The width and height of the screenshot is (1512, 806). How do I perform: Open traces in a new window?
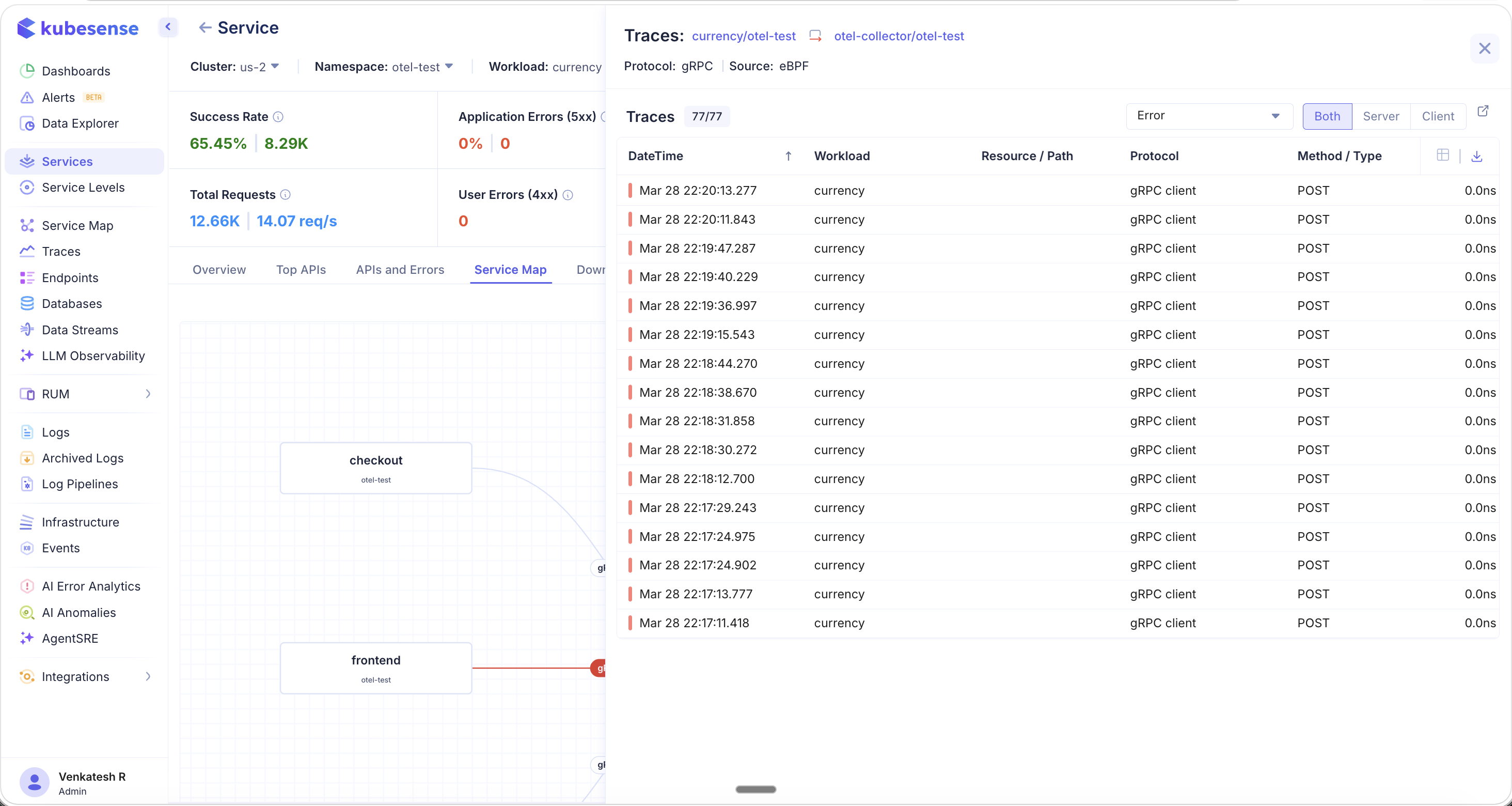[x=1484, y=111]
